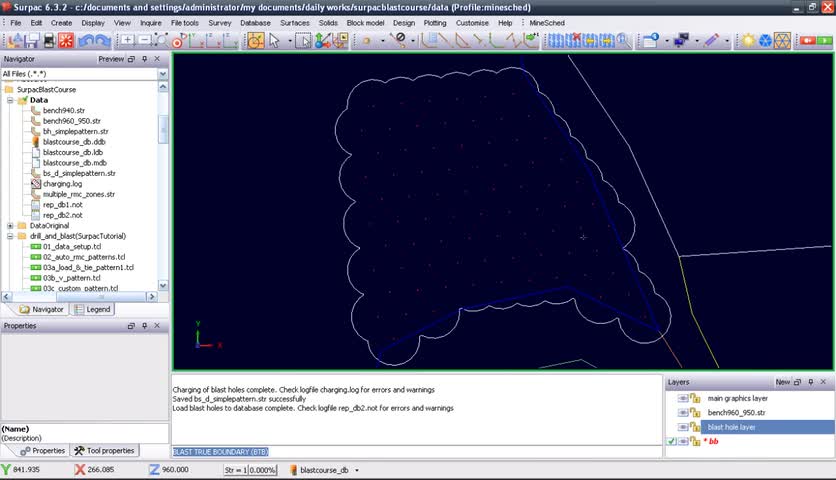Toggle lock icon on main graphics layer
The width and height of the screenshot is (836, 480).
coord(695,398)
